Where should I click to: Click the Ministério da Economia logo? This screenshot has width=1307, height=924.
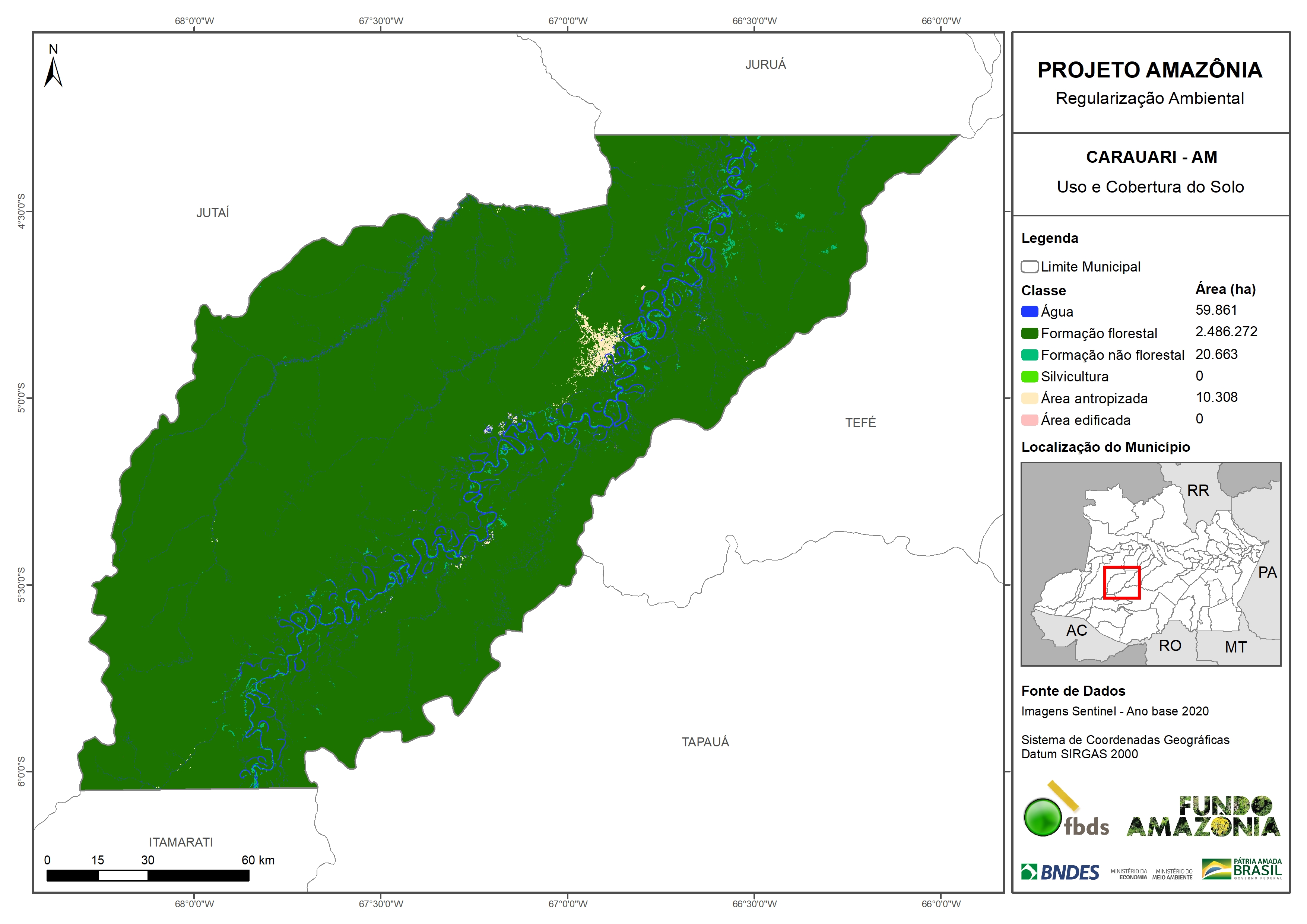pyautogui.click(x=1129, y=874)
